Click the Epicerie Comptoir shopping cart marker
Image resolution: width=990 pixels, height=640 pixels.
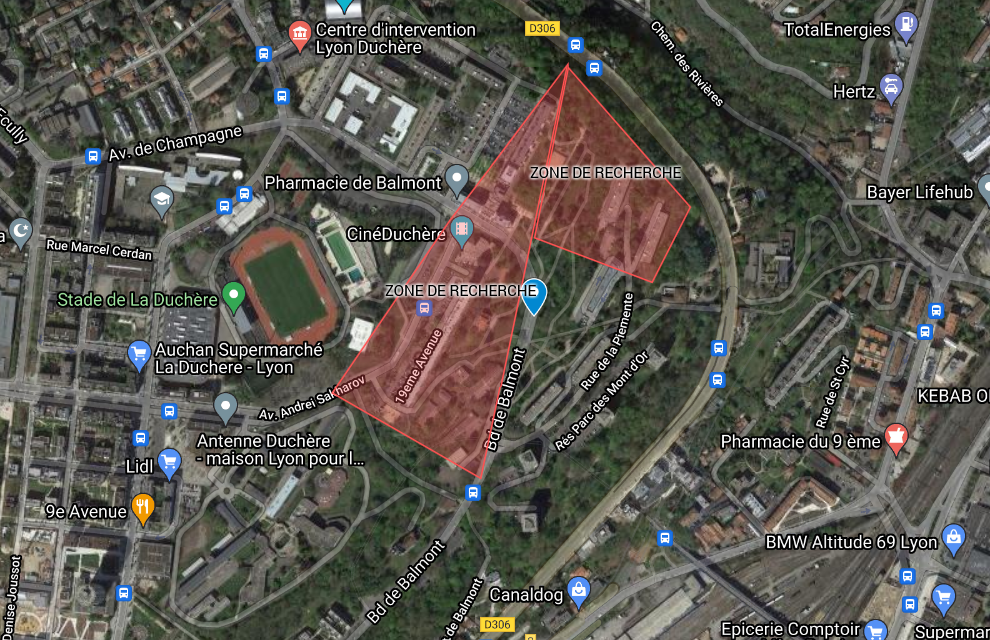pyautogui.click(x=876, y=629)
